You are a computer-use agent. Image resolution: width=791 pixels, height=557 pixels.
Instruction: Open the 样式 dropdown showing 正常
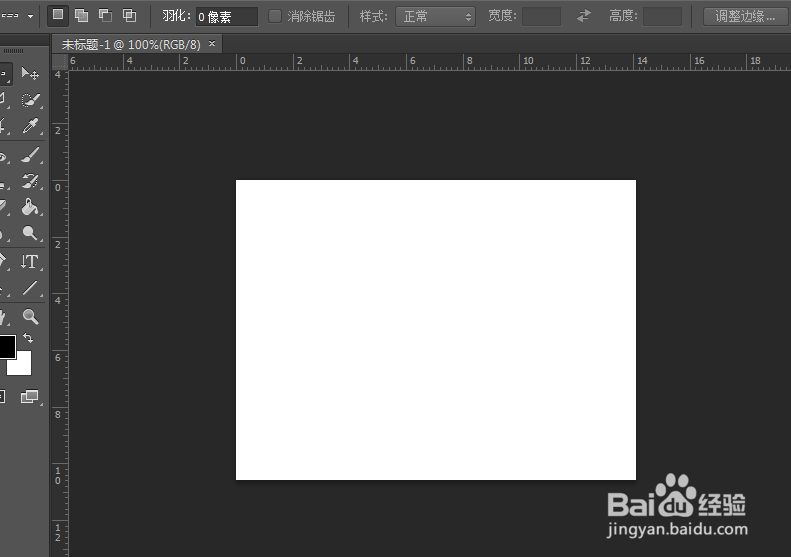click(x=435, y=17)
